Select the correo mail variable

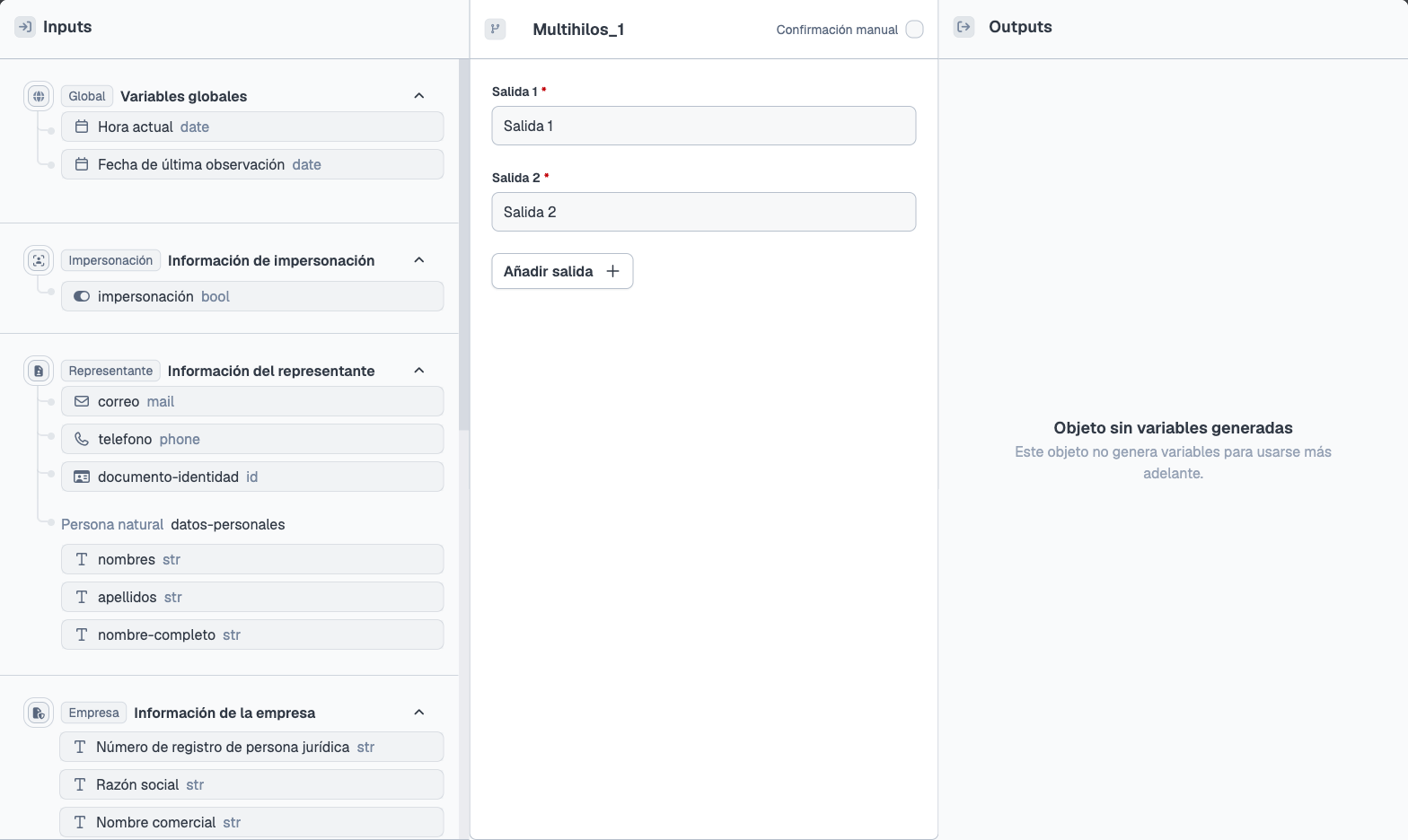tap(252, 401)
